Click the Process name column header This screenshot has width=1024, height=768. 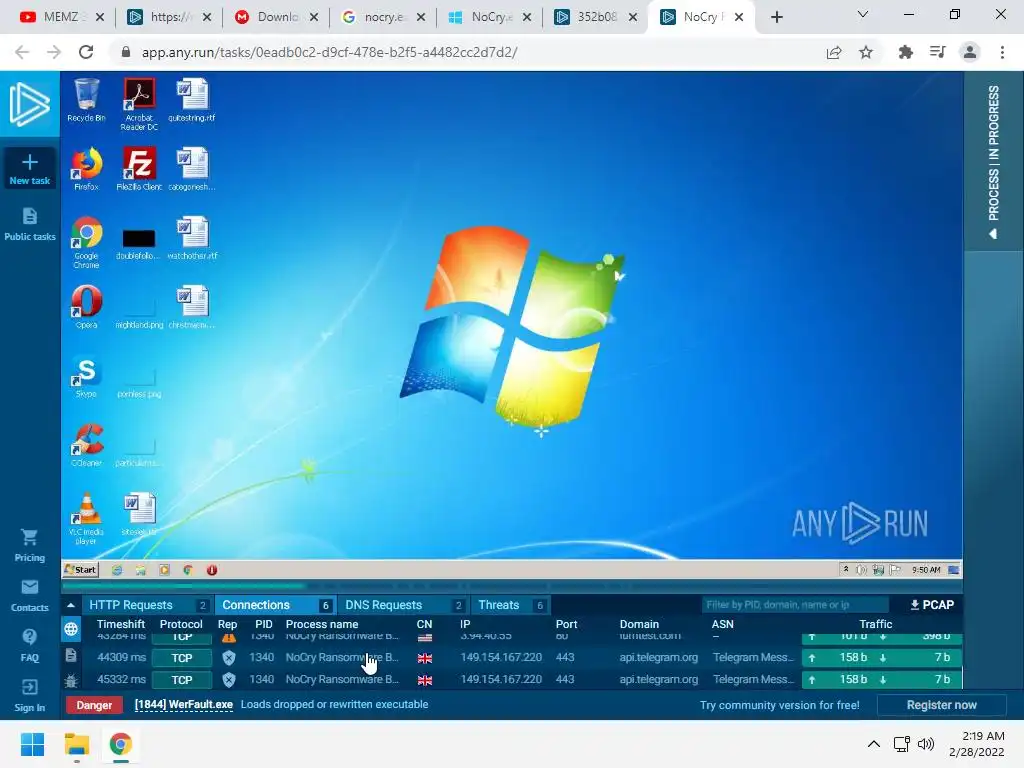pyautogui.click(x=321, y=624)
